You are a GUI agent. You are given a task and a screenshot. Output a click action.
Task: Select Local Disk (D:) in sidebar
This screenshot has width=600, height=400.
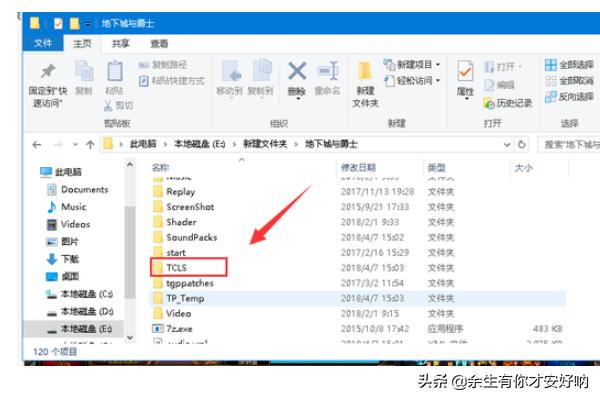pos(86,311)
